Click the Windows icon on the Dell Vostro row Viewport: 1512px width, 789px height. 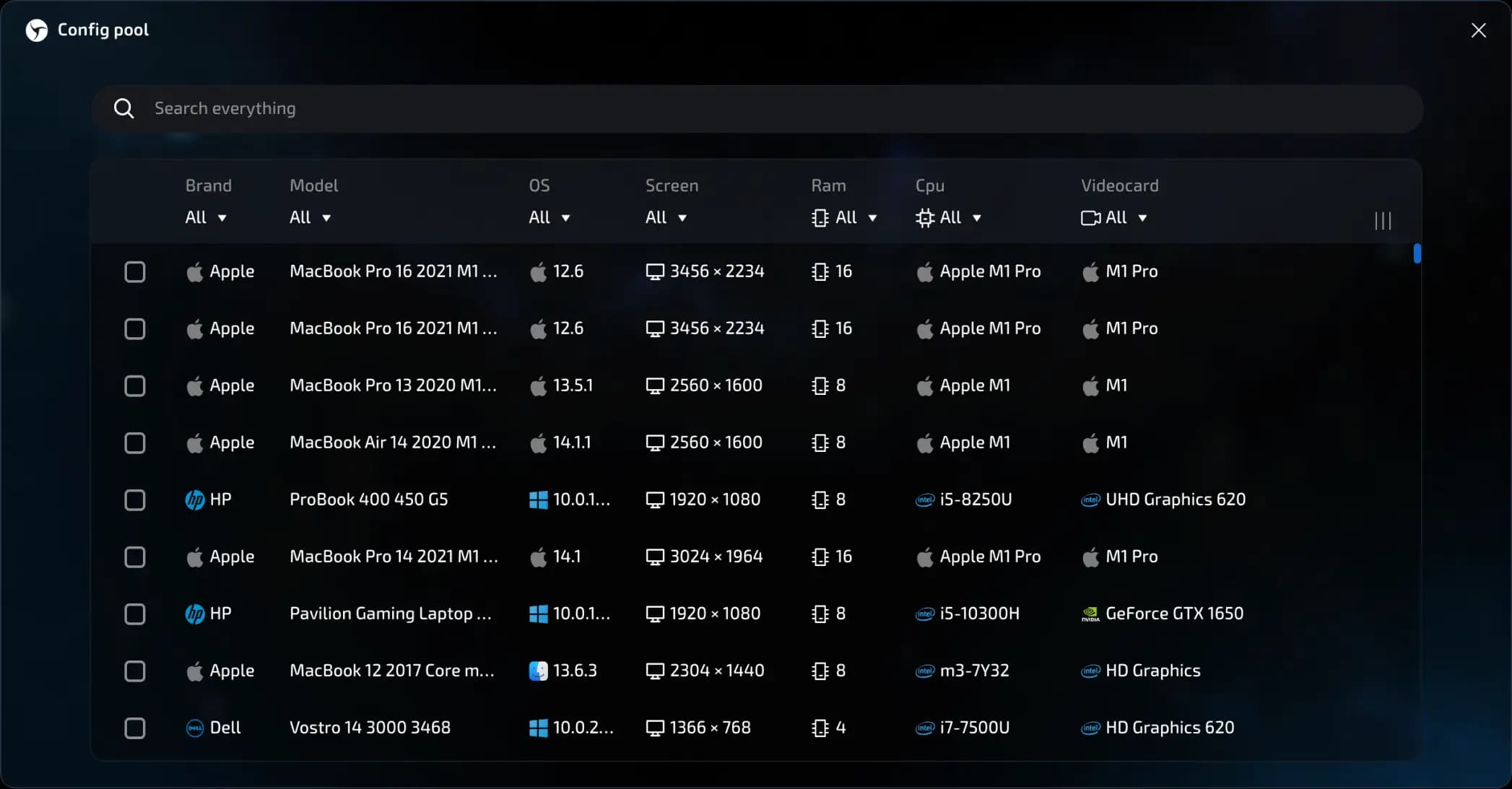[537, 728]
